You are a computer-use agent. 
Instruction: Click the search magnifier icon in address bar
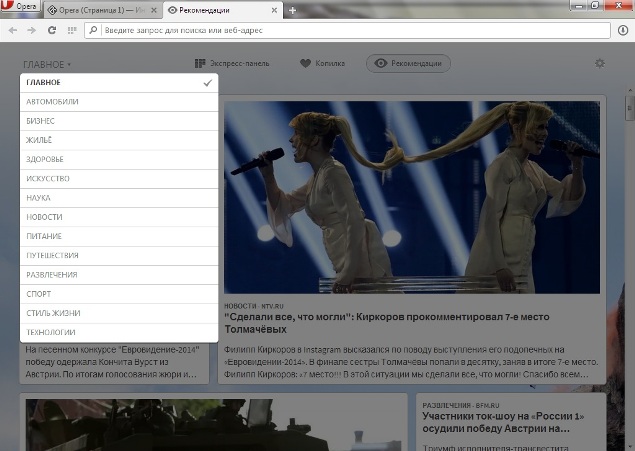(94, 30)
